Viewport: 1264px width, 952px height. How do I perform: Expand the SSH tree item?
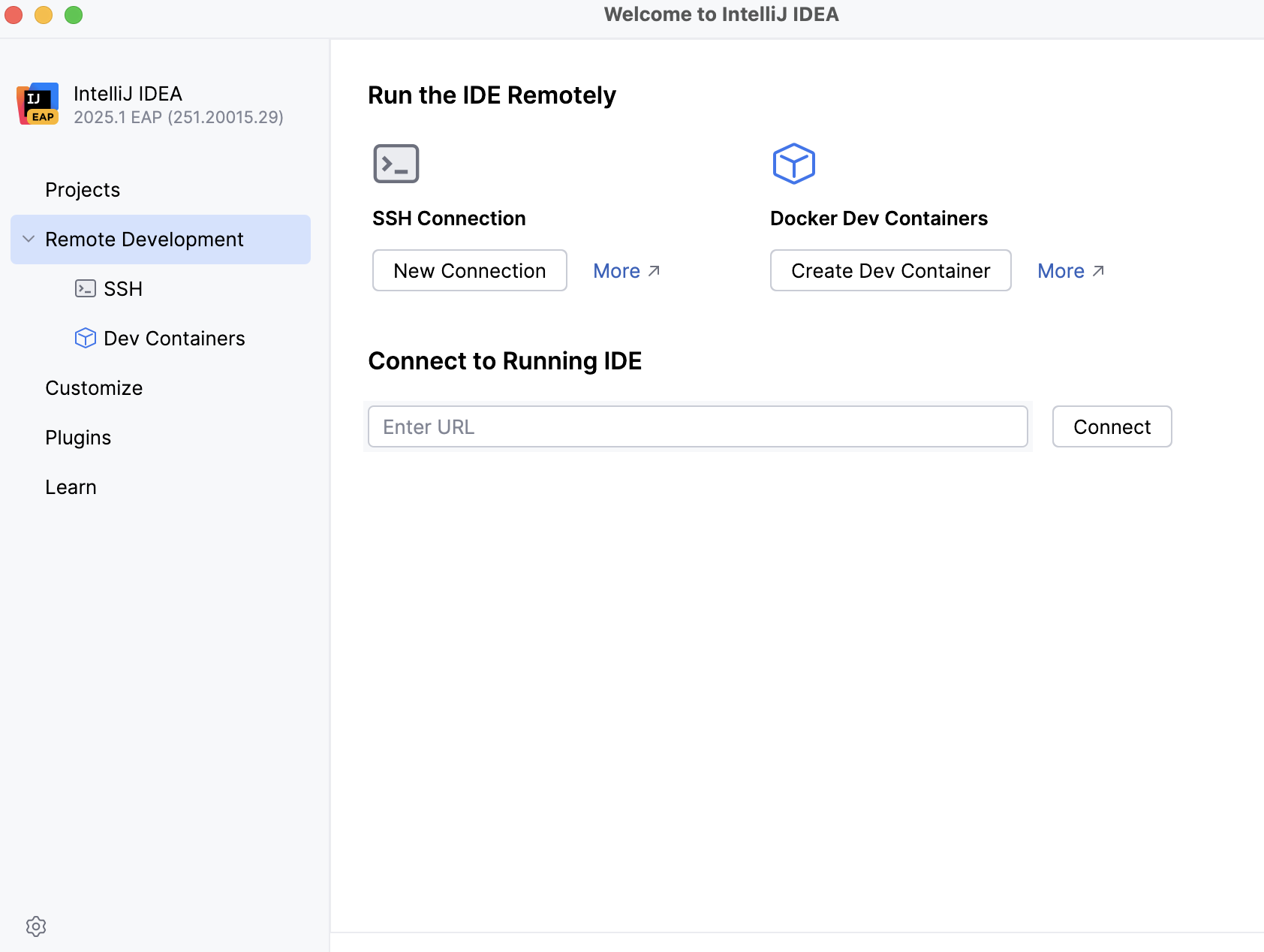(x=123, y=288)
